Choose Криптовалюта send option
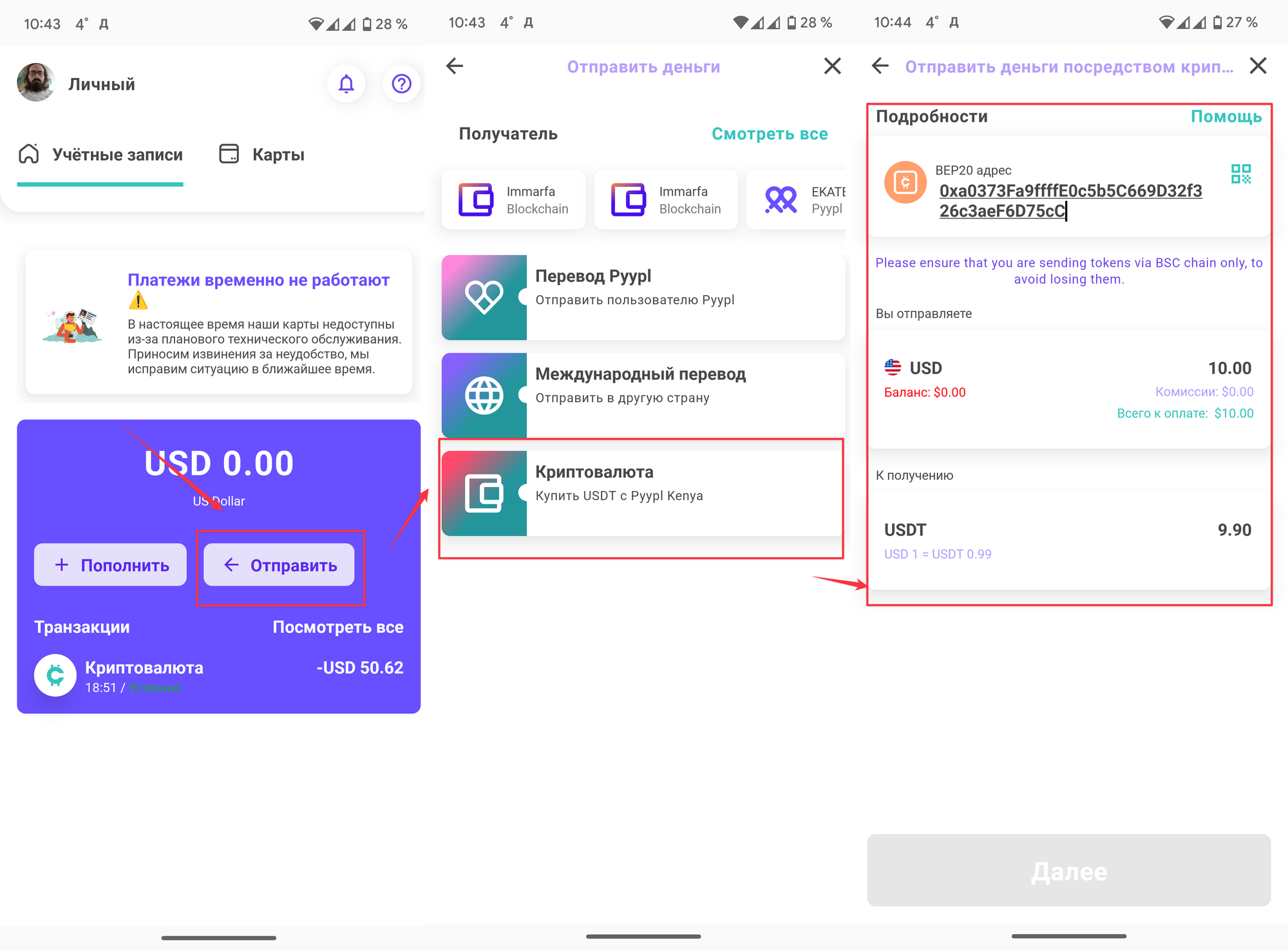The width and height of the screenshot is (1288, 951). tap(643, 494)
